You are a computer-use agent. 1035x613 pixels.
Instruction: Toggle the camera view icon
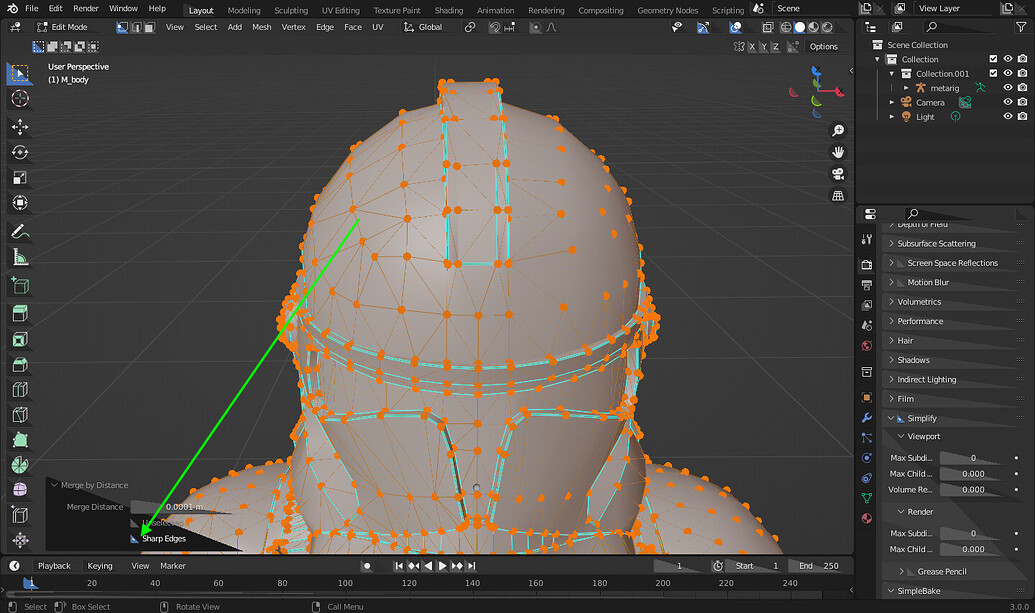click(838, 174)
